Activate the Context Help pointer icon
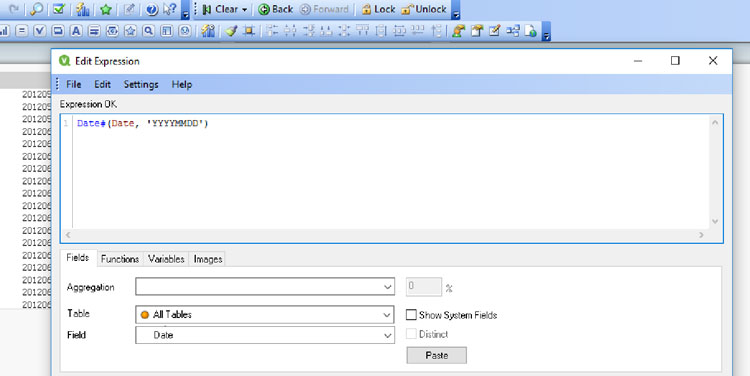This screenshot has width=750, height=376. (x=169, y=9)
